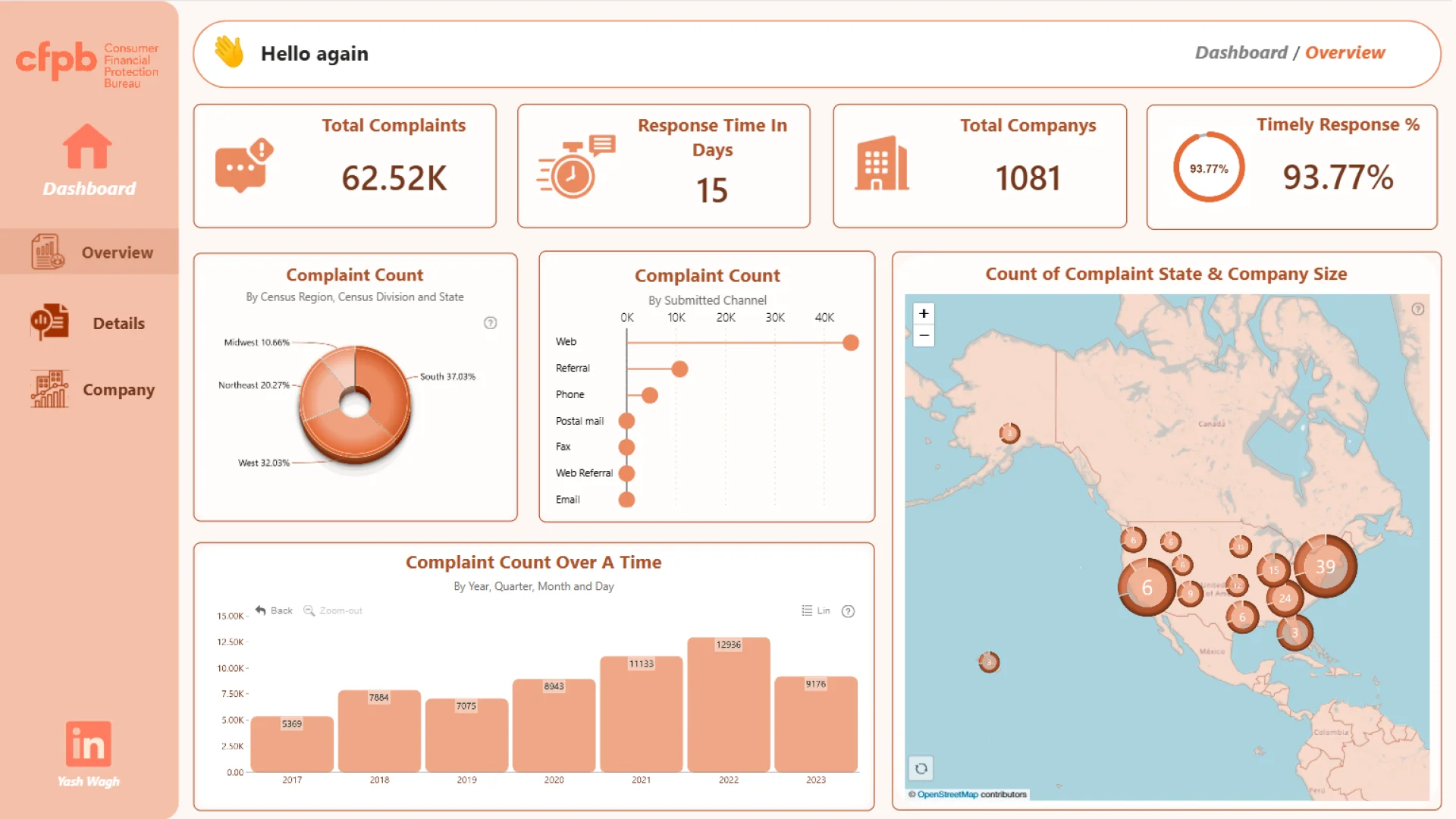Open the OpenStreetMap contributors link
1456x819 pixels.
[x=947, y=795]
